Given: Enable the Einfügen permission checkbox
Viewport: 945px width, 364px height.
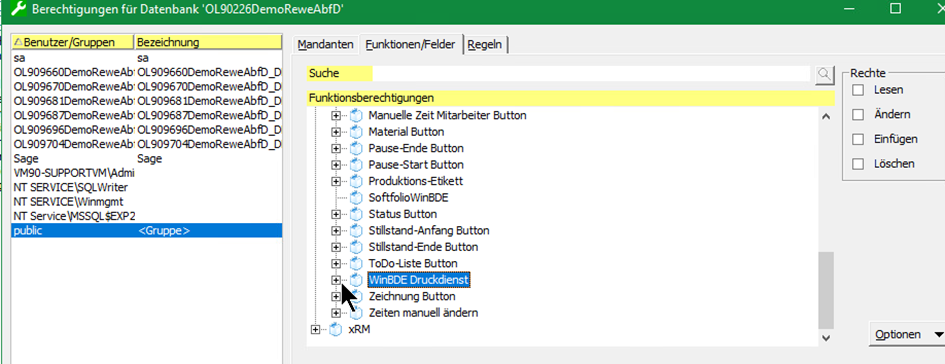Looking at the screenshot, I should pos(858,139).
